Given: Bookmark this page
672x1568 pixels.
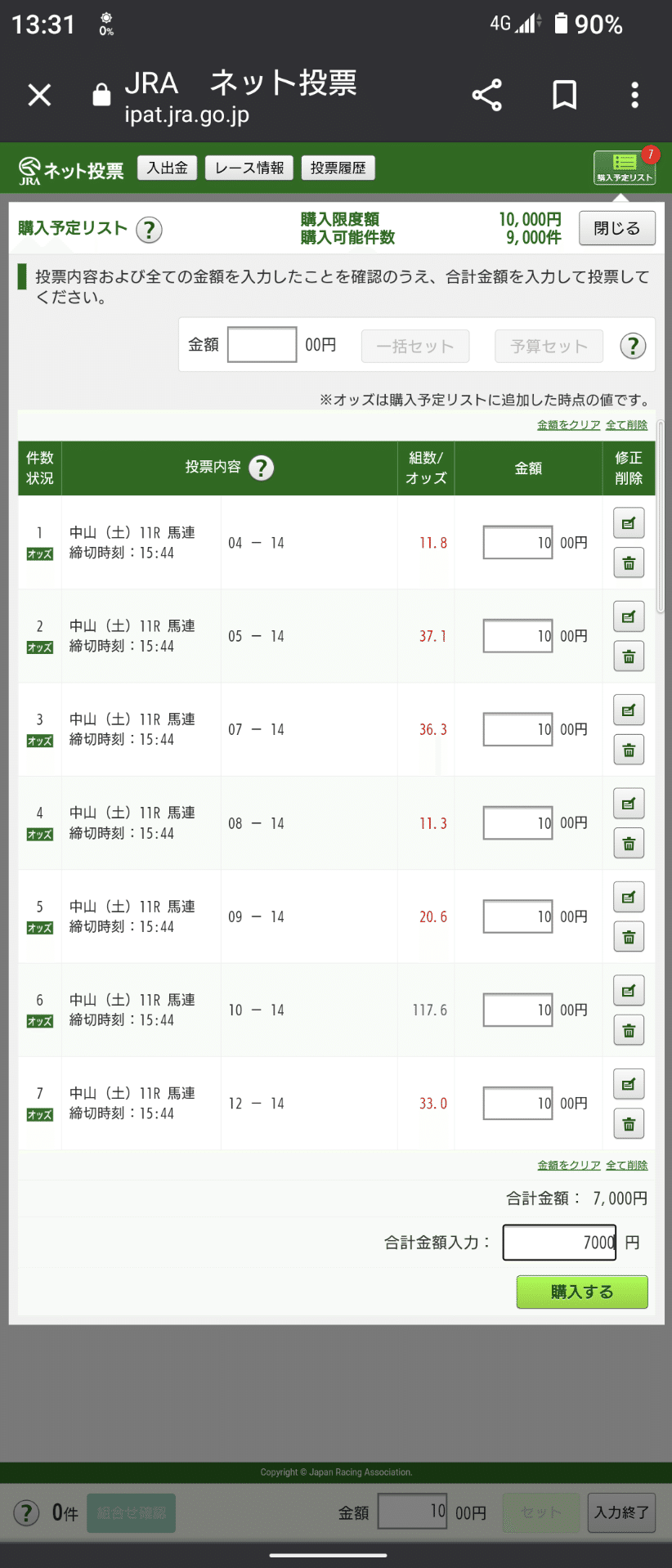Looking at the screenshot, I should (564, 96).
